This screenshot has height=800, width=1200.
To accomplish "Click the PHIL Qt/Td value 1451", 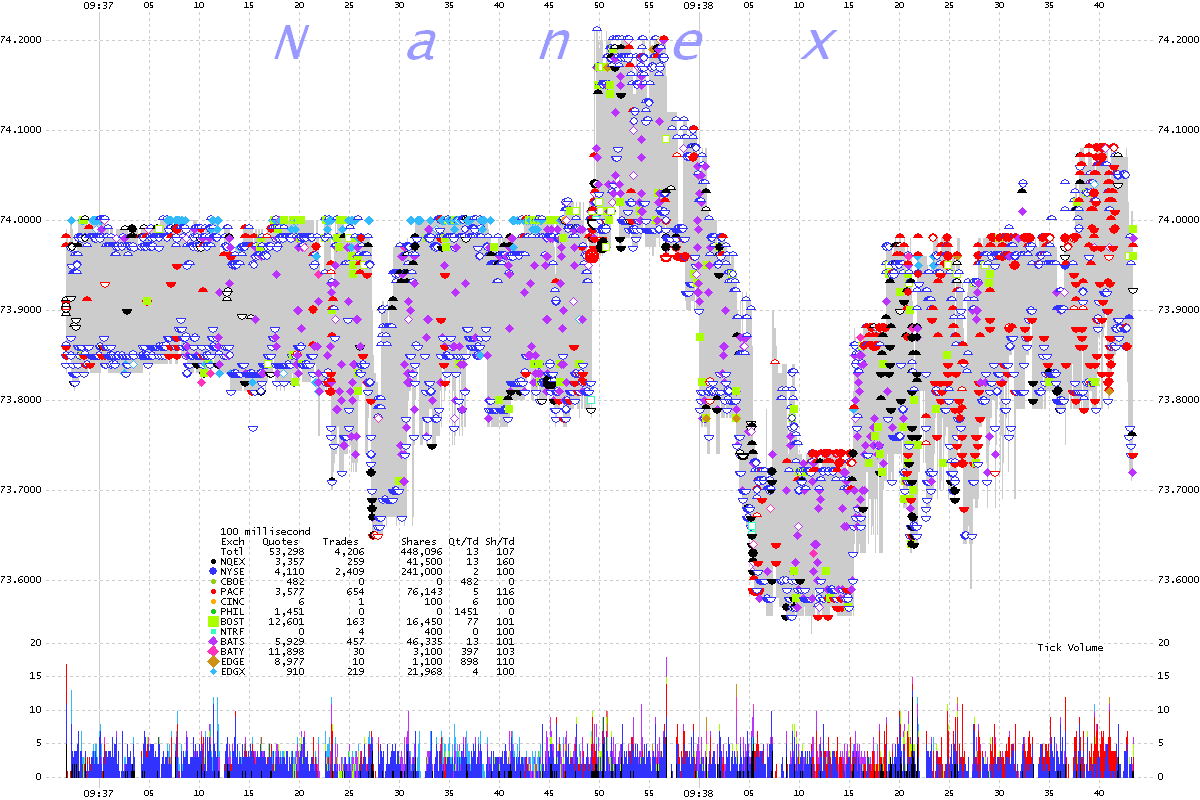I will click(x=466, y=611).
